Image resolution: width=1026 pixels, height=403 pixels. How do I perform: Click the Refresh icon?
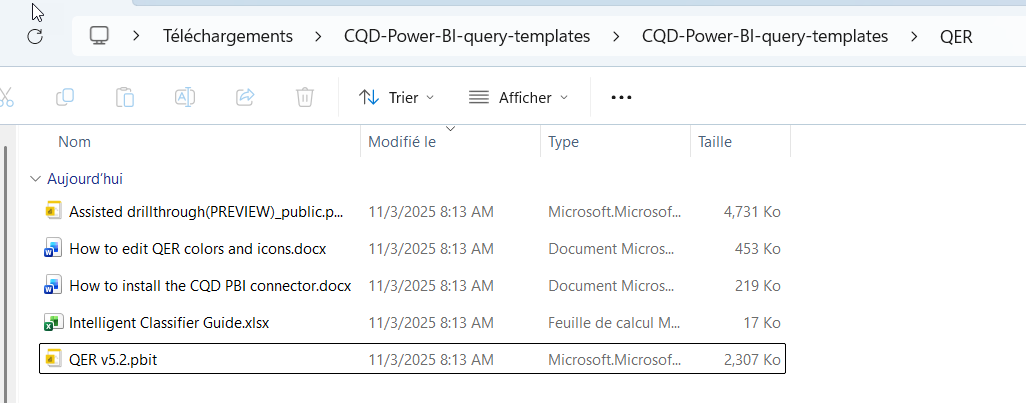pos(35,36)
